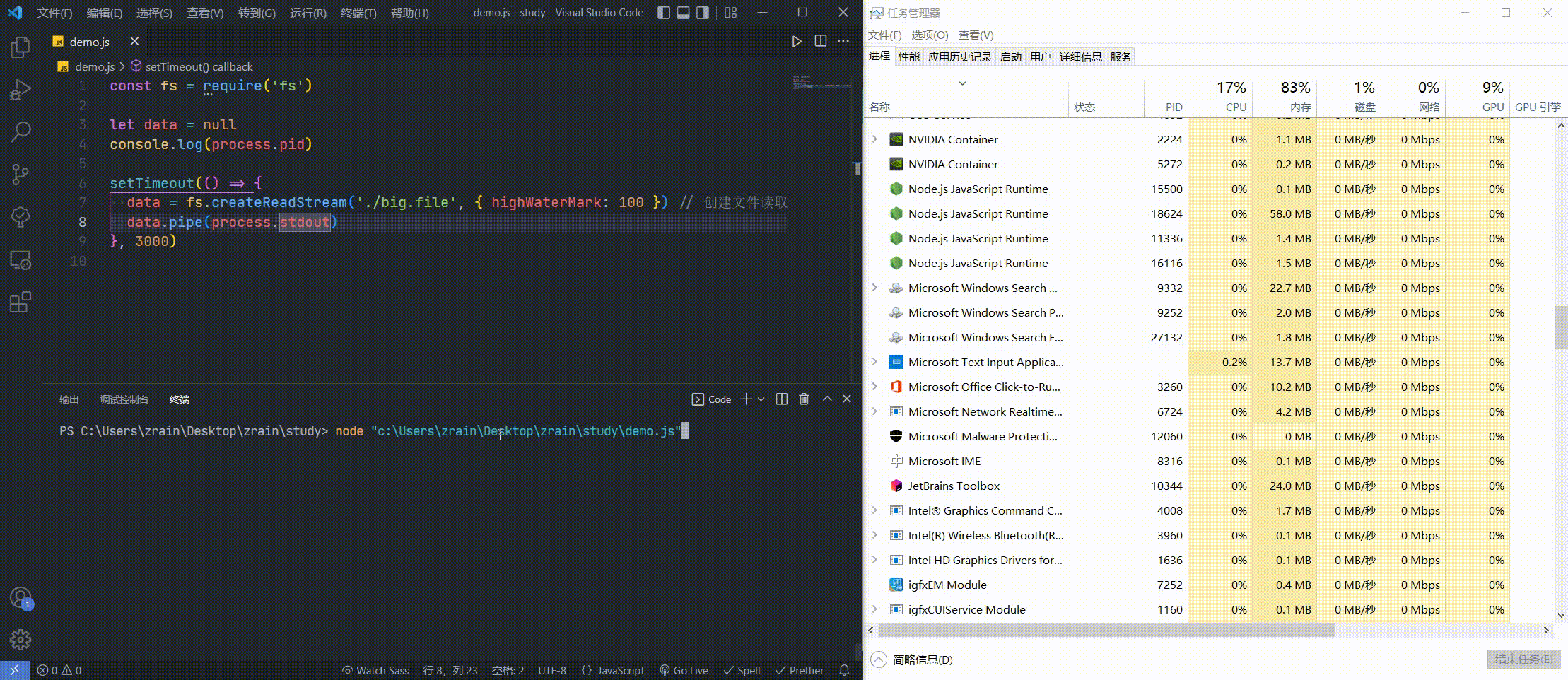Screen dimensions: 1568x680
Task: Create a new terminal with plus icon
Action: pyautogui.click(x=746, y=399)
